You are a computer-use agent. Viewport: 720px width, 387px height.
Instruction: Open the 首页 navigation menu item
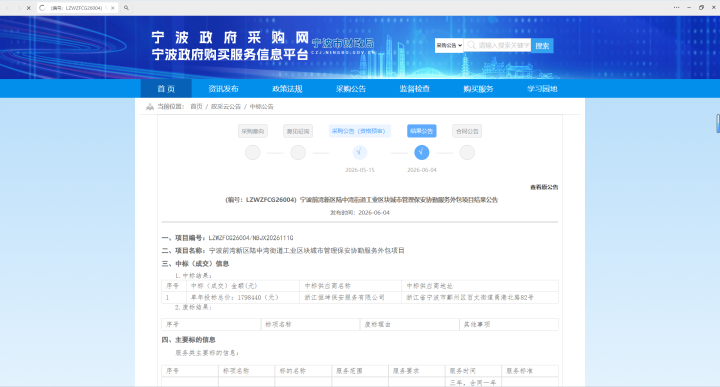[166, 89]
